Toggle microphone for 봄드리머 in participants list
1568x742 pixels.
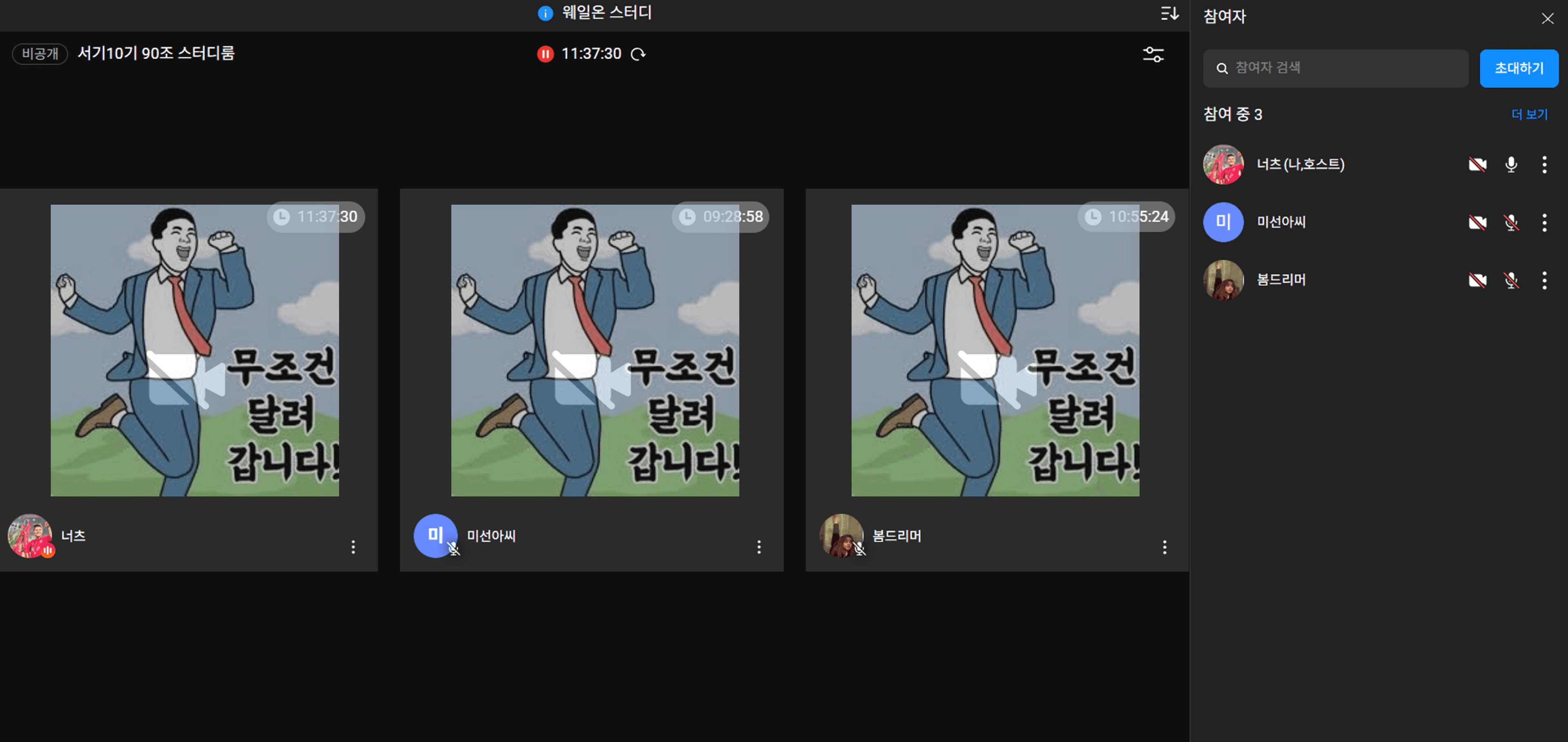pos(1511,280)
